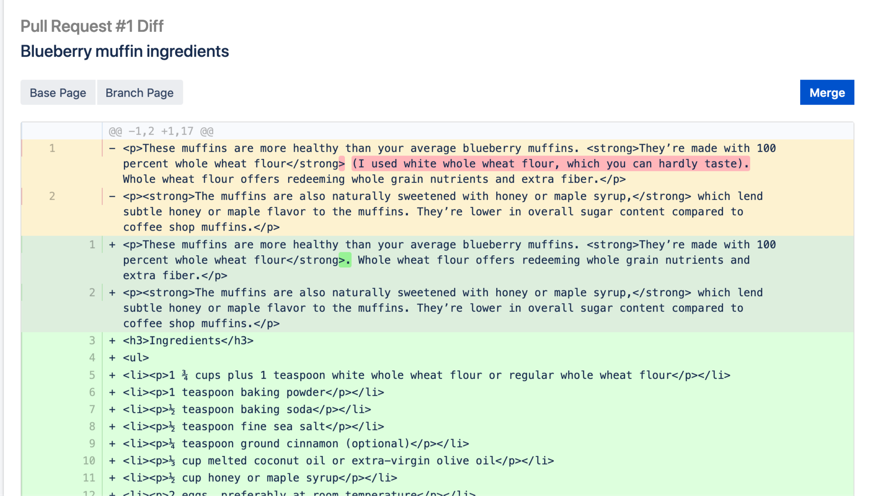Select the baking powder added line
Image resolution: width=871 pixels, height=496 pixels.
click(x=253, y=393)
